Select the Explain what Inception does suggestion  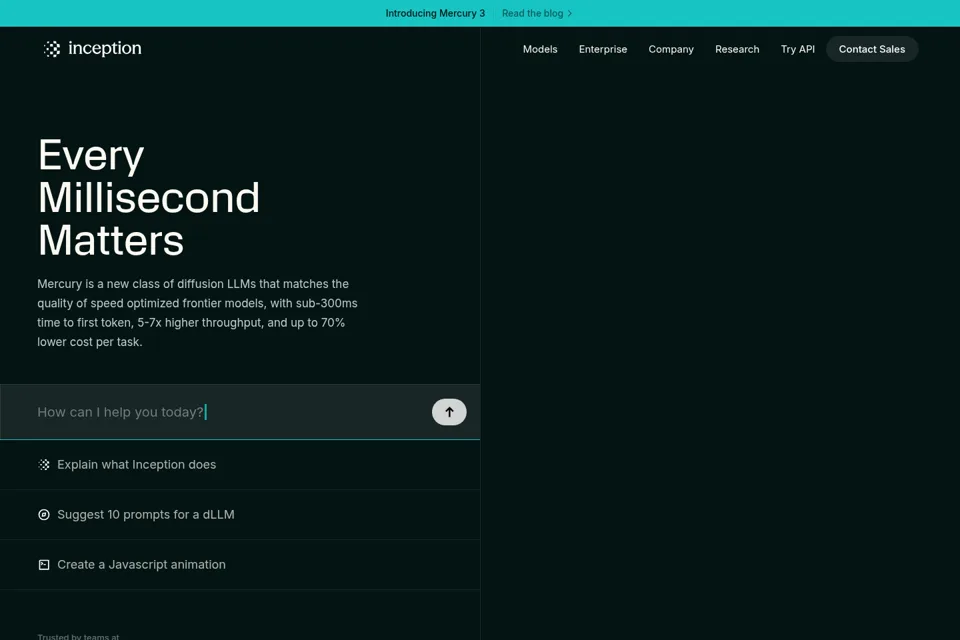click(x=240, y=465)
